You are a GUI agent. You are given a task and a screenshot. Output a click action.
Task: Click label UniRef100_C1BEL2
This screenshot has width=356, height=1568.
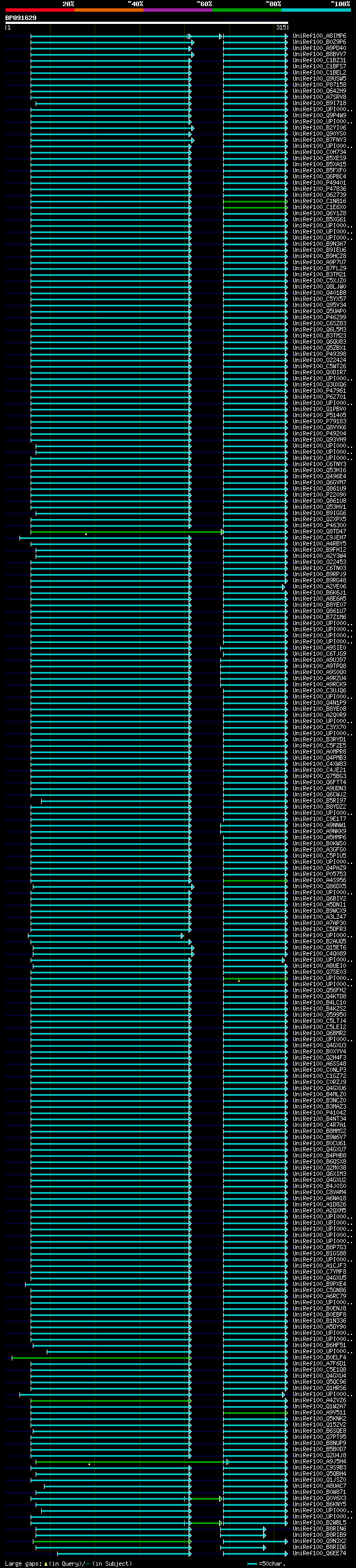point(319,72)
